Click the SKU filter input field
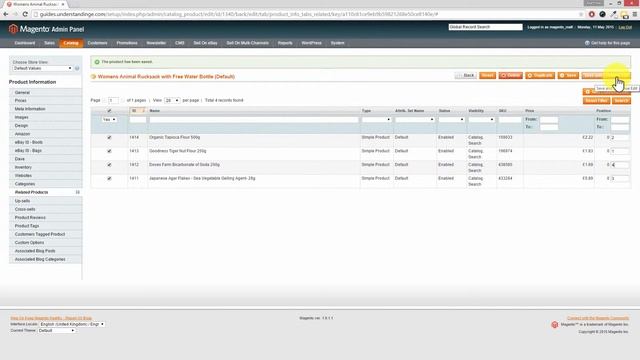The height and width of the screenshot is (360, 640). 510,120
